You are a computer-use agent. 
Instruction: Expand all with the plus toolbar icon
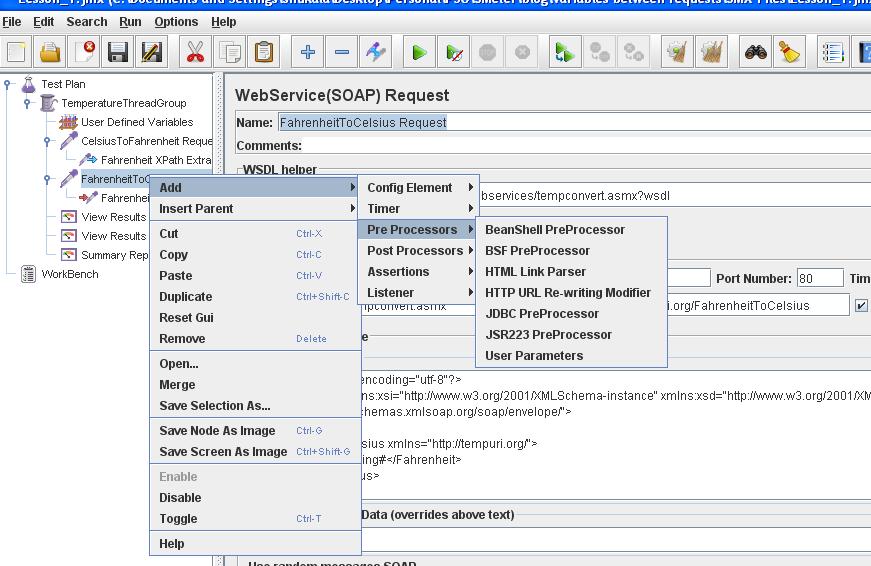pyautogui.click(x=307, y=52)
